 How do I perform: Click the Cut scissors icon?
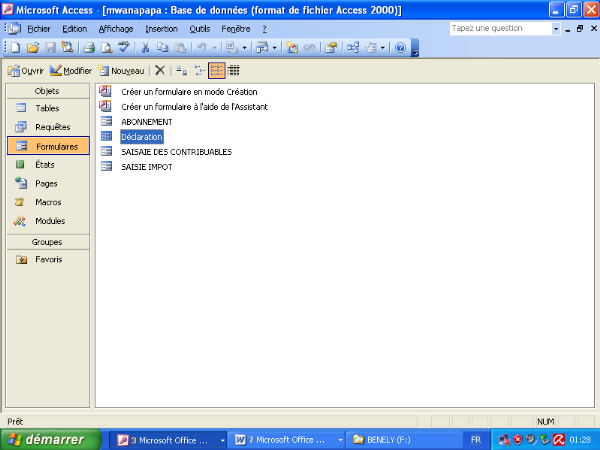point(145,48)
